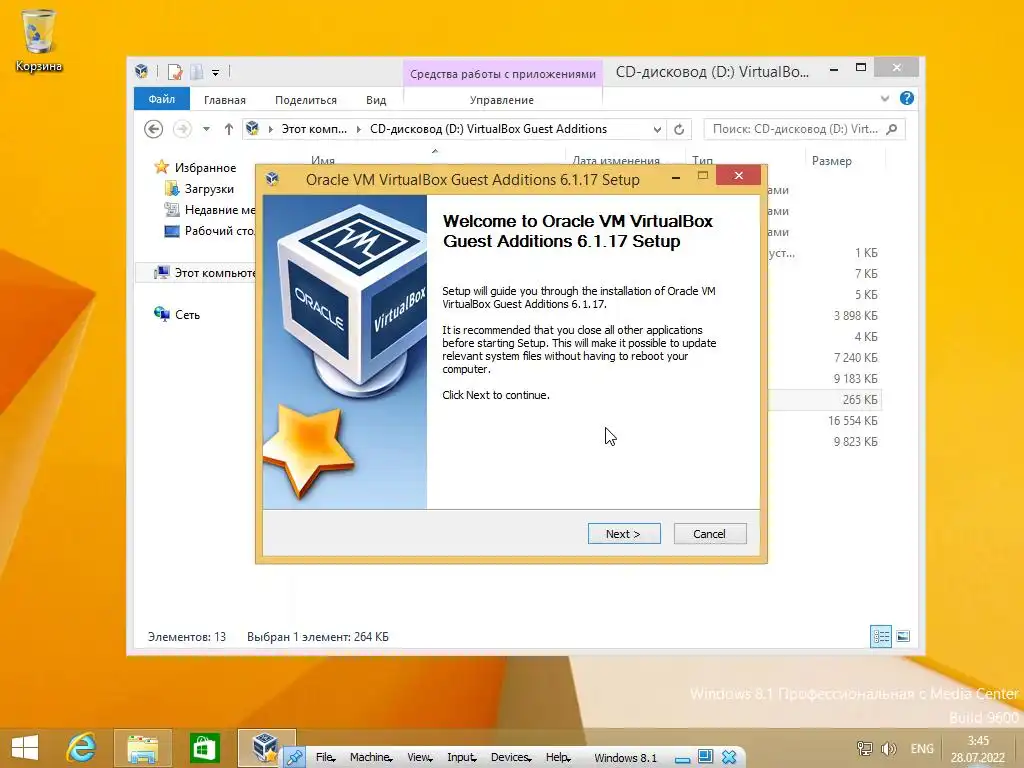Select the file row sized 9 823 КБ
The image size is (1024, 768).
[x=824, y=441]
